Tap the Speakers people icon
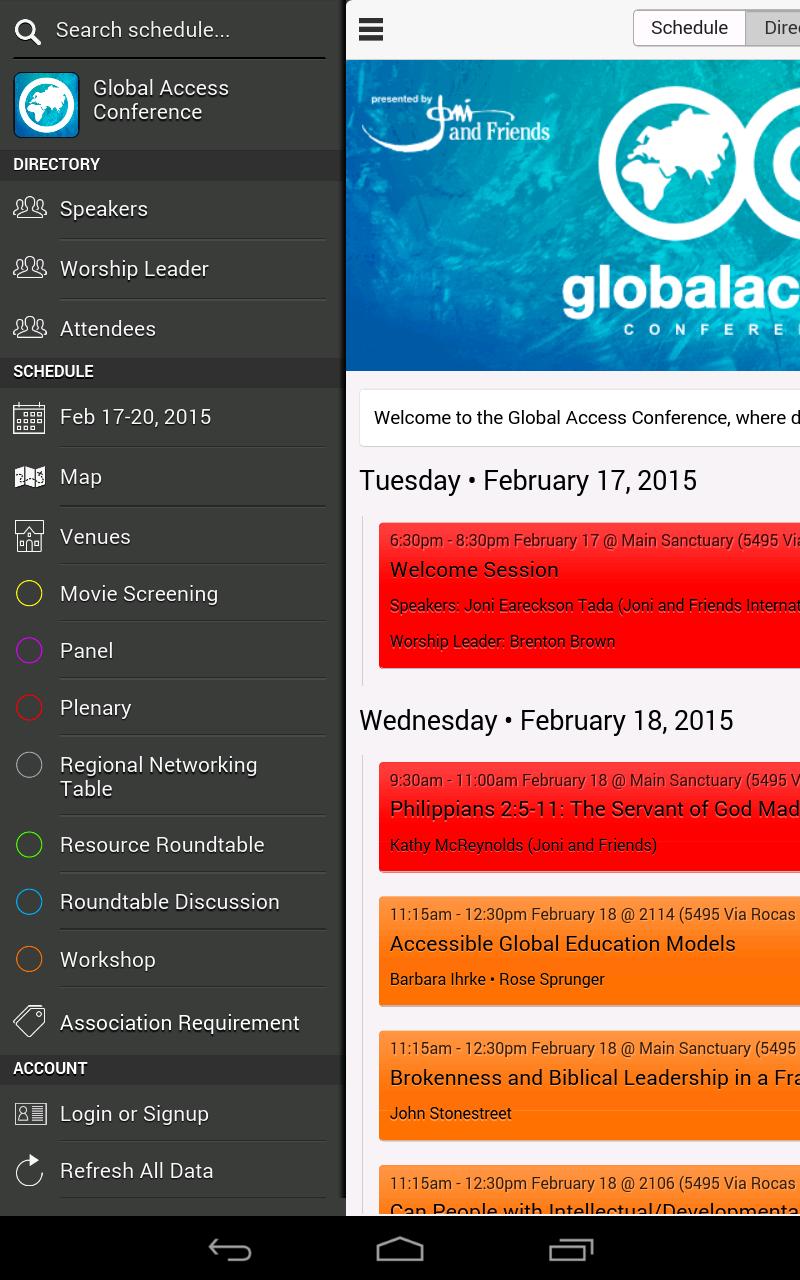The image size is (800, 1280). 30,208
